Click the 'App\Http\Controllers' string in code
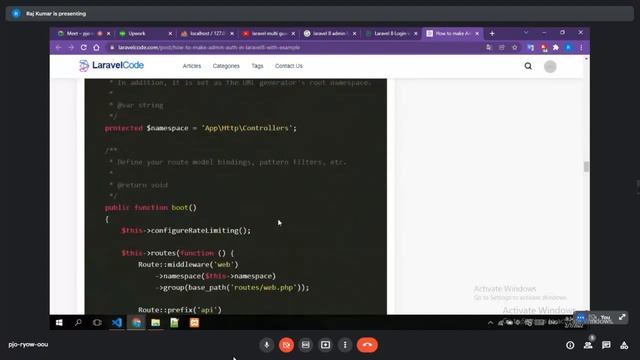The width and height of the screenshot is (640, 360). (x=247, y=128)
